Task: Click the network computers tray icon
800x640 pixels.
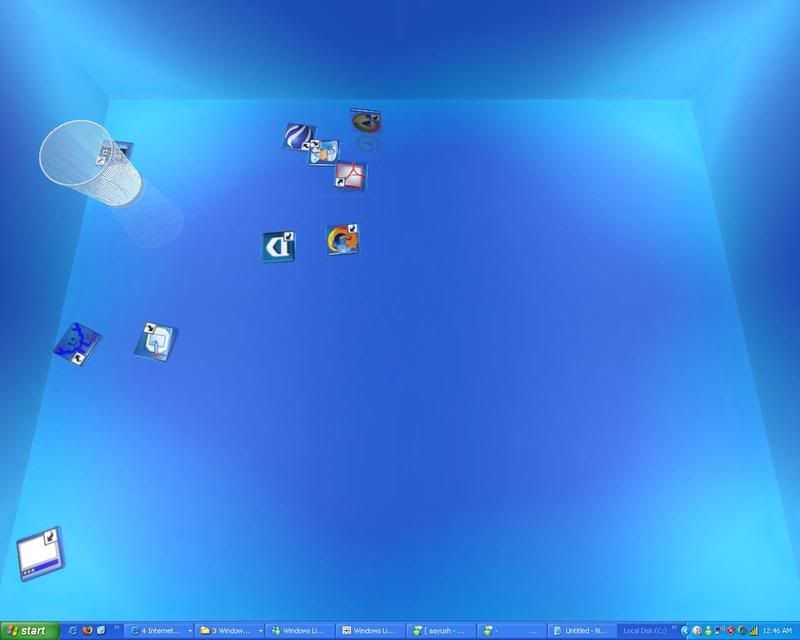Action: tap(719, 631)
